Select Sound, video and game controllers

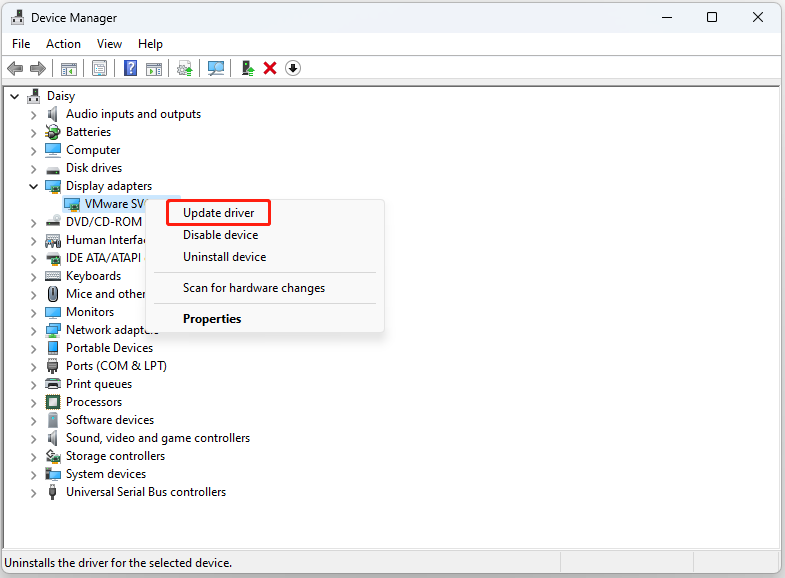coord(158,438)
